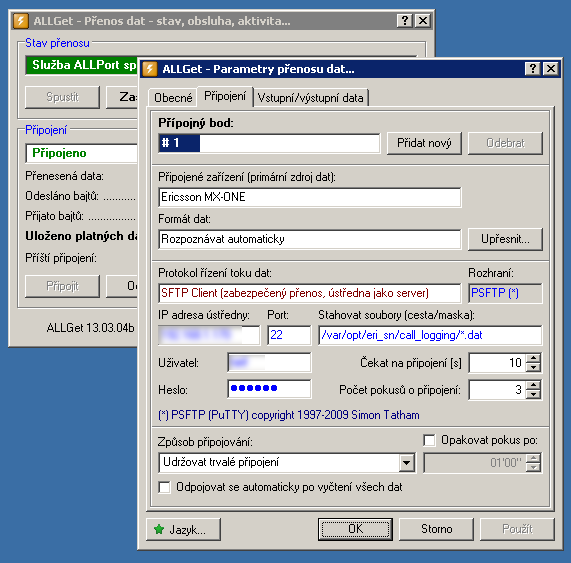The width and height of the screenshot is (571, 563).
Task: Click the Přidat nový button
Action: point(424,143)
